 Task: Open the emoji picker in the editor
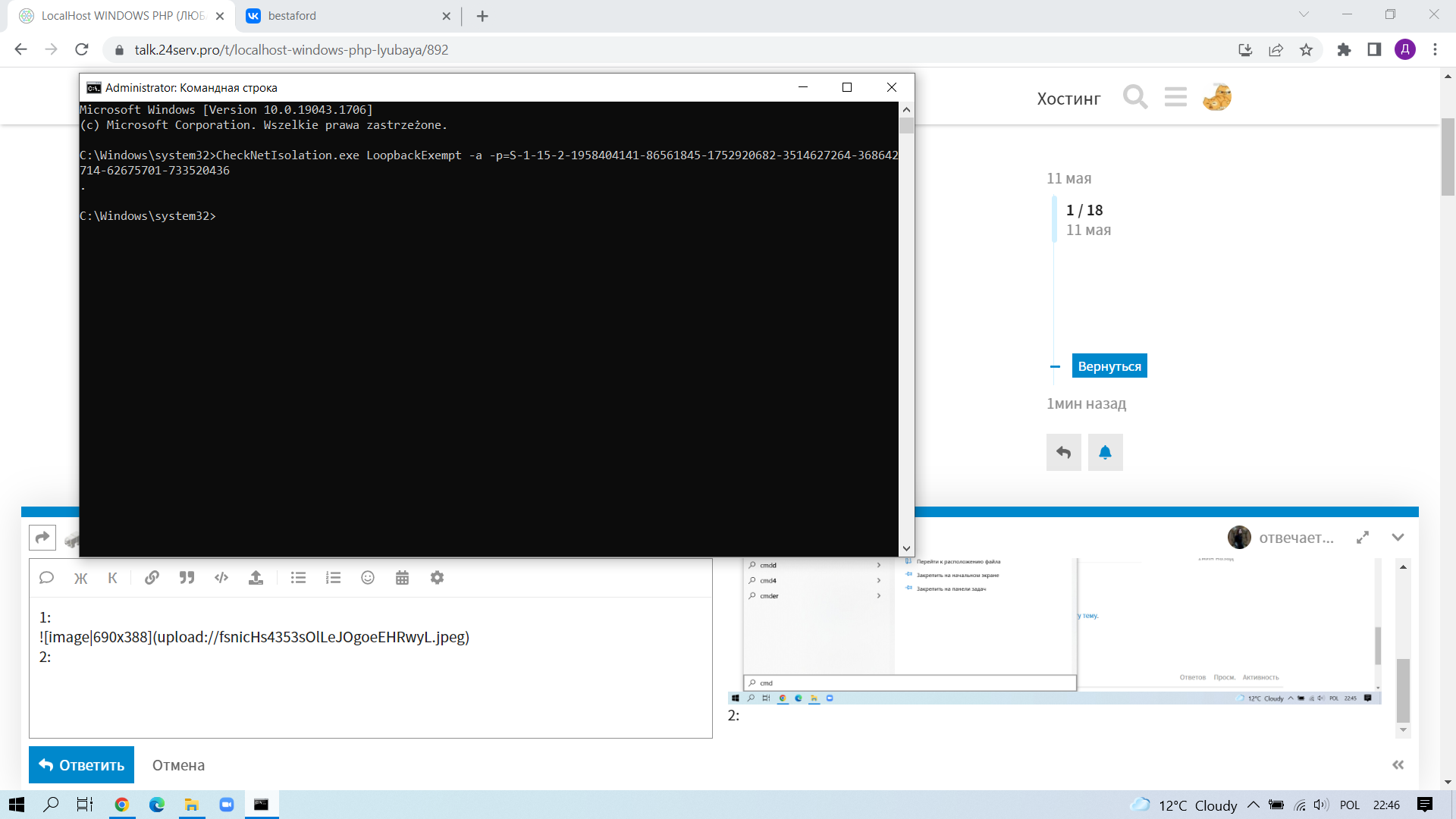[368, 578]
